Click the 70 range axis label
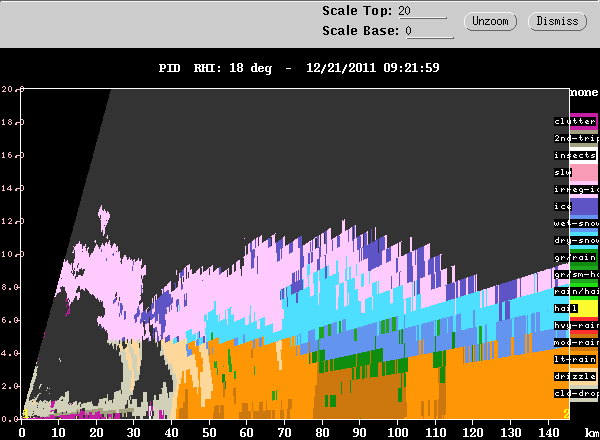The width and height of the screenshot is (600, 440). (284, 432)
